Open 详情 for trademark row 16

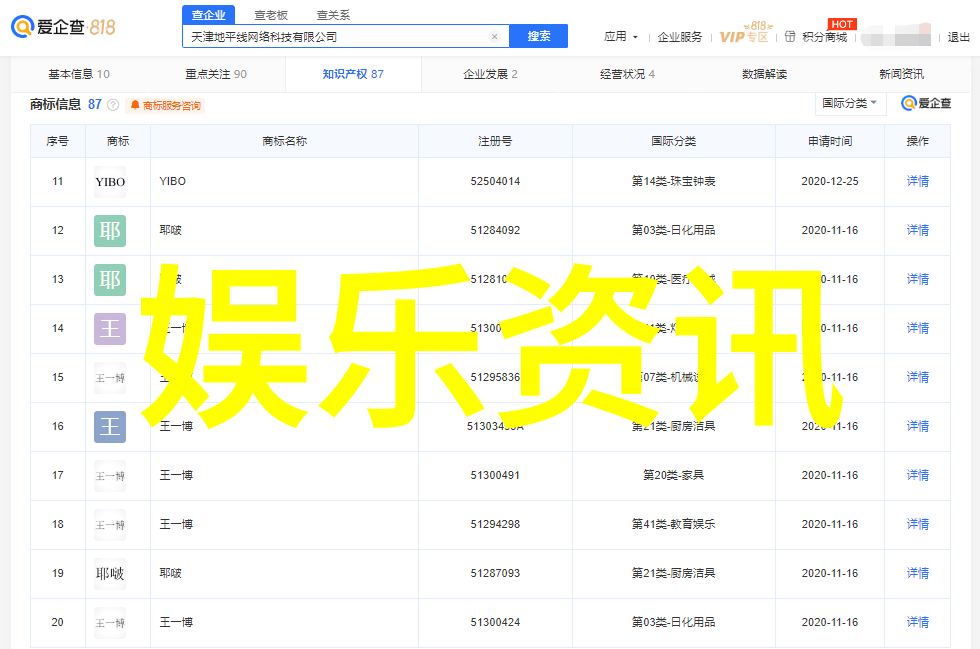click(x=918, y=426)
